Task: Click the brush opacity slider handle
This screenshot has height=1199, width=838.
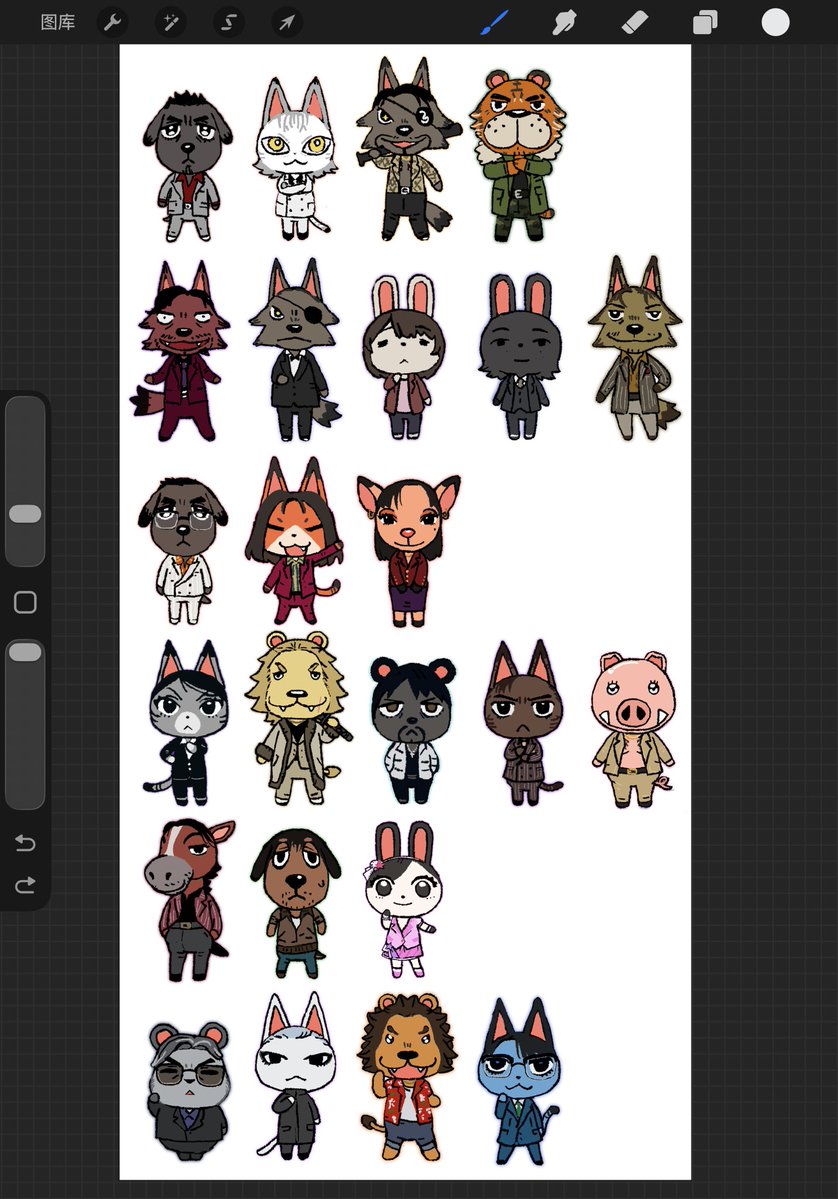Action: (x=25, y=651)
